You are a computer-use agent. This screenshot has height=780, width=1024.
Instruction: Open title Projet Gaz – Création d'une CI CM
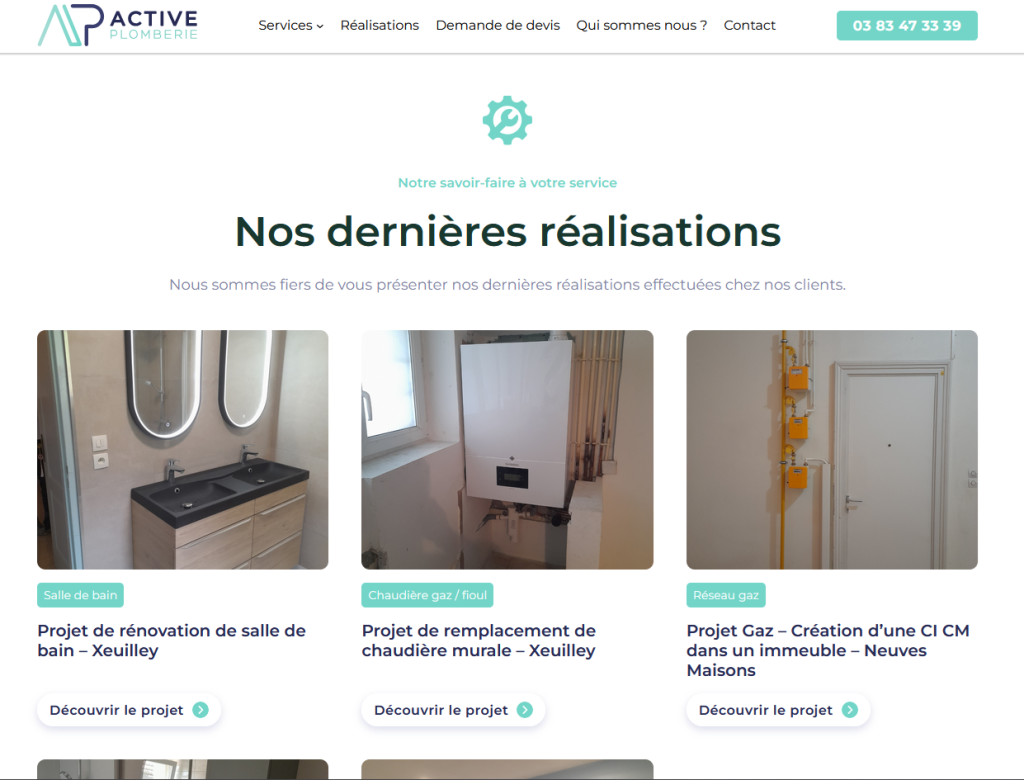(828, 651)
